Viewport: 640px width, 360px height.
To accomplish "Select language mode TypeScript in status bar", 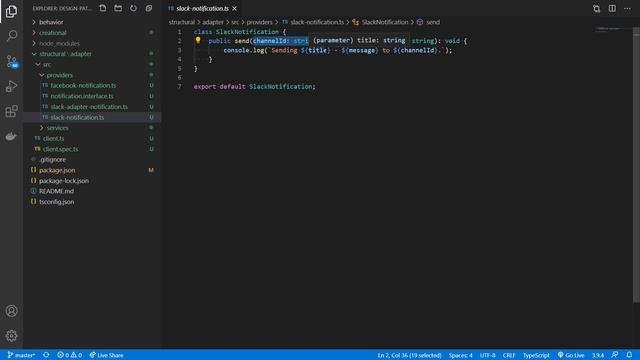I will [536, 355].
